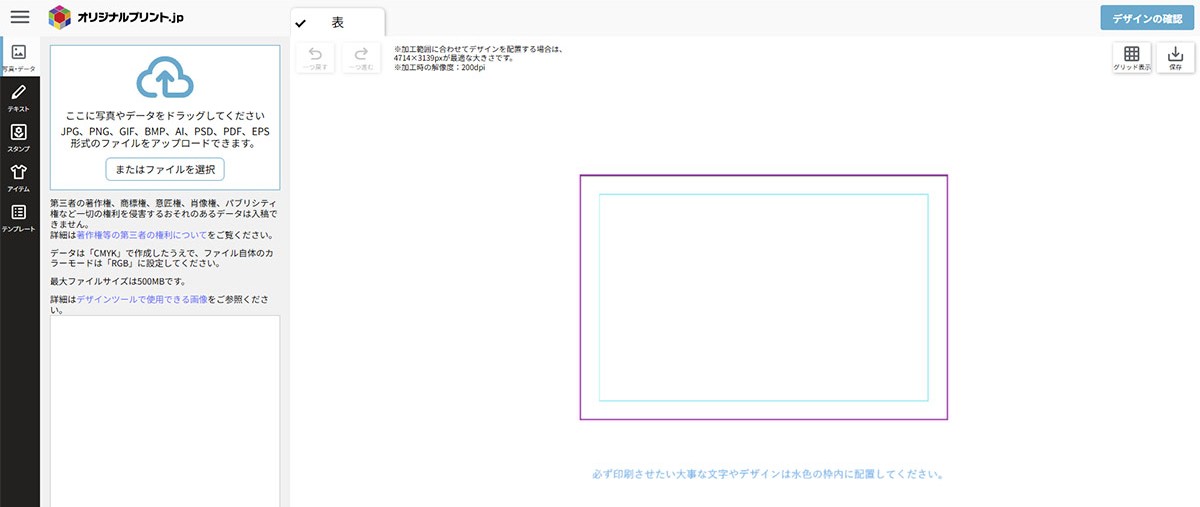Open the 著作権等の第三者の権利について link

pyautogui.click(x=141, y=235)
